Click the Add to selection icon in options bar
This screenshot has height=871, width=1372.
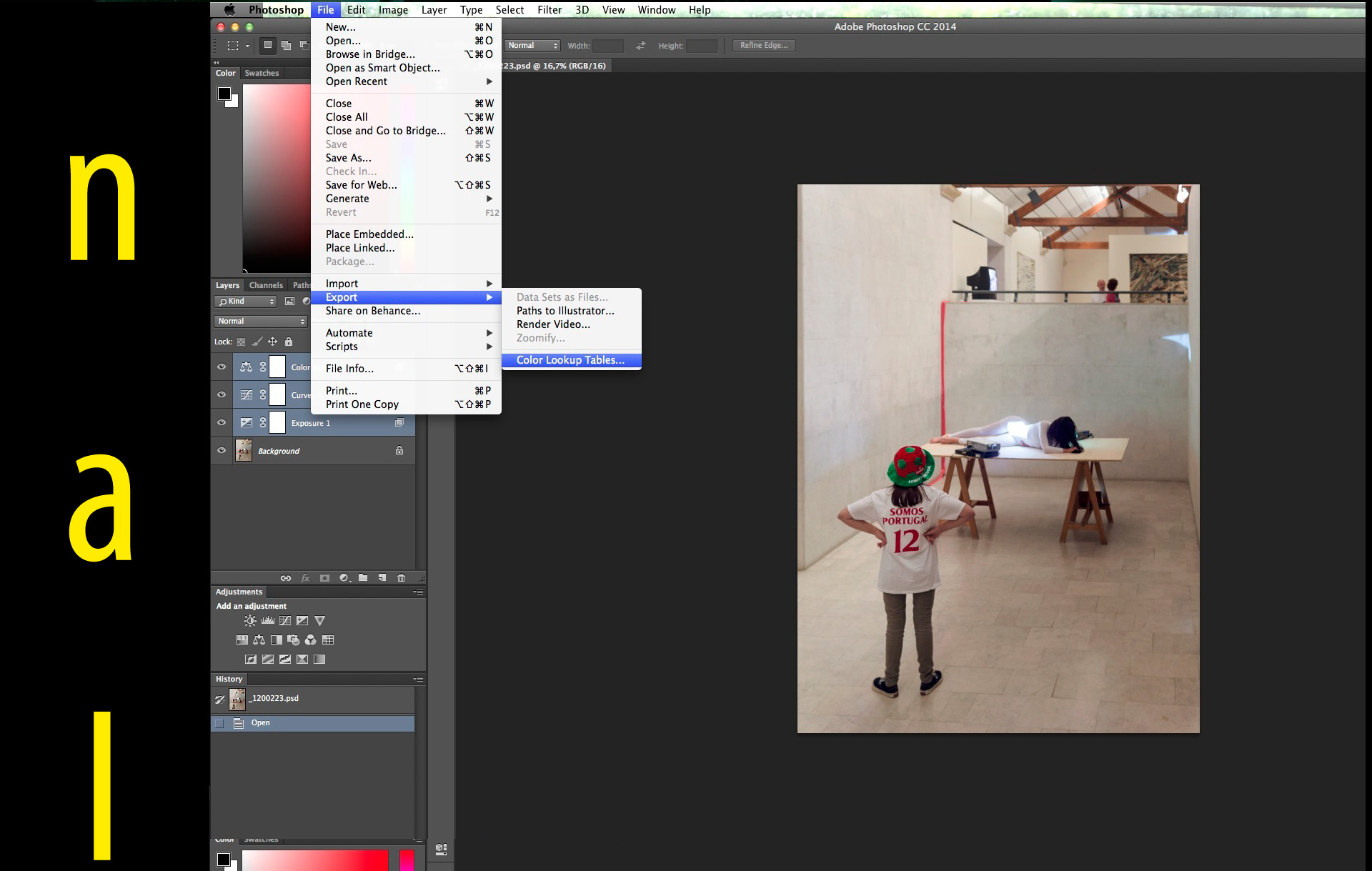286,46
